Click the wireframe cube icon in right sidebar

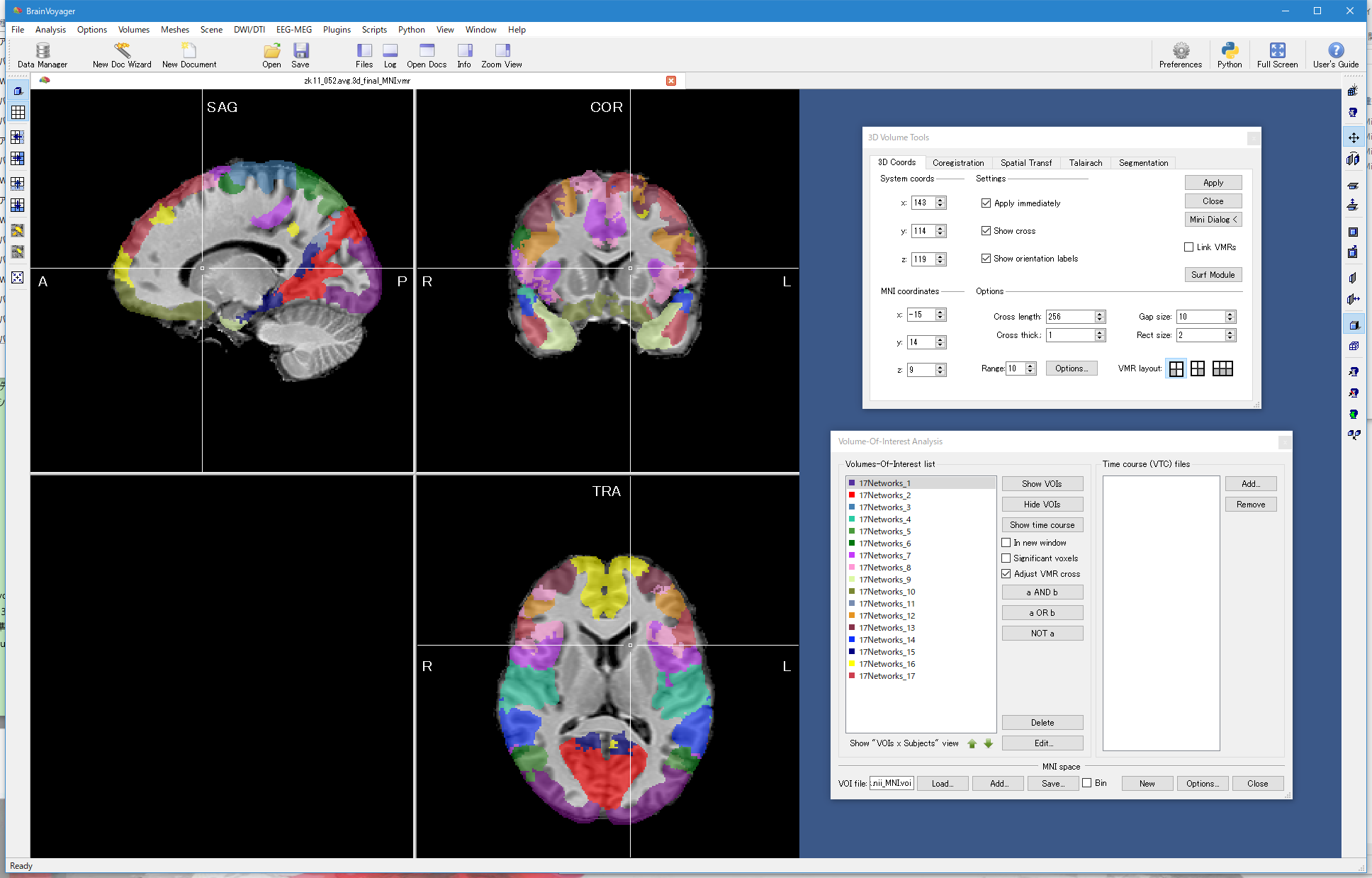point(1354,347)
